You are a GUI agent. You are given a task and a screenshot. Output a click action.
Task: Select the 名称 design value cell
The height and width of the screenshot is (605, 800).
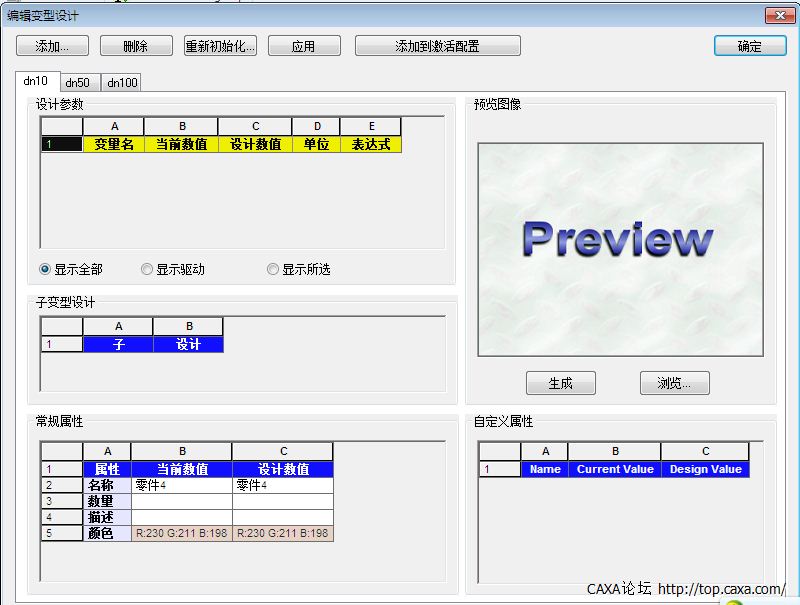coord(282,485)
